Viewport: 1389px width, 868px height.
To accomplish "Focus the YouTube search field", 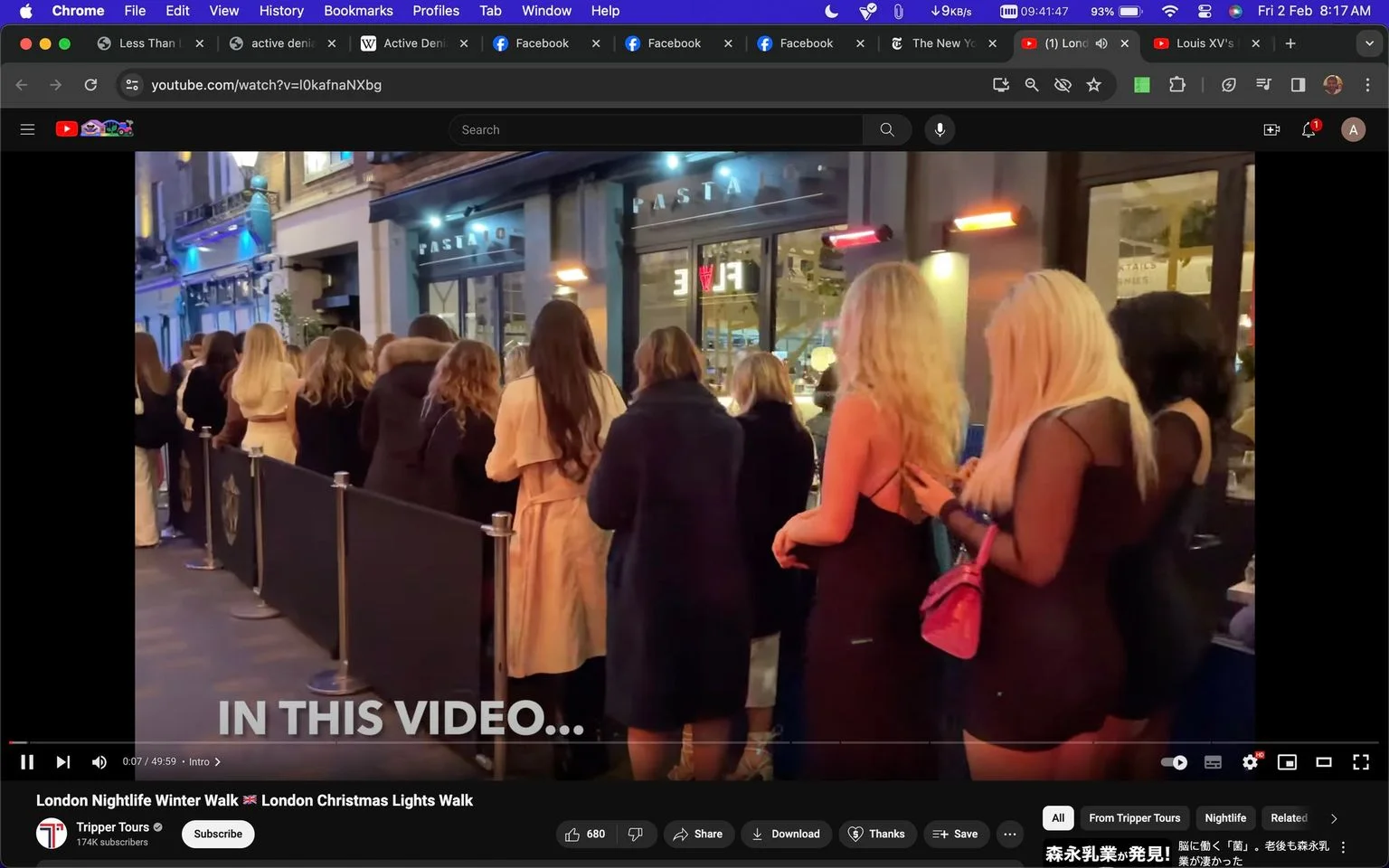I will [657, 129].
